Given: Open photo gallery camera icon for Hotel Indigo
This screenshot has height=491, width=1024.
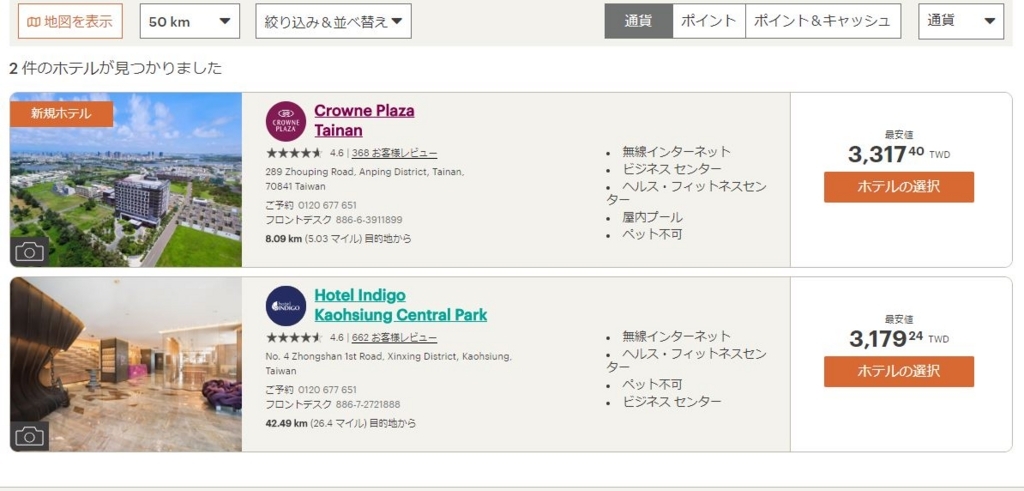Looking at the screenshot, I should click(x=29, y=436).
